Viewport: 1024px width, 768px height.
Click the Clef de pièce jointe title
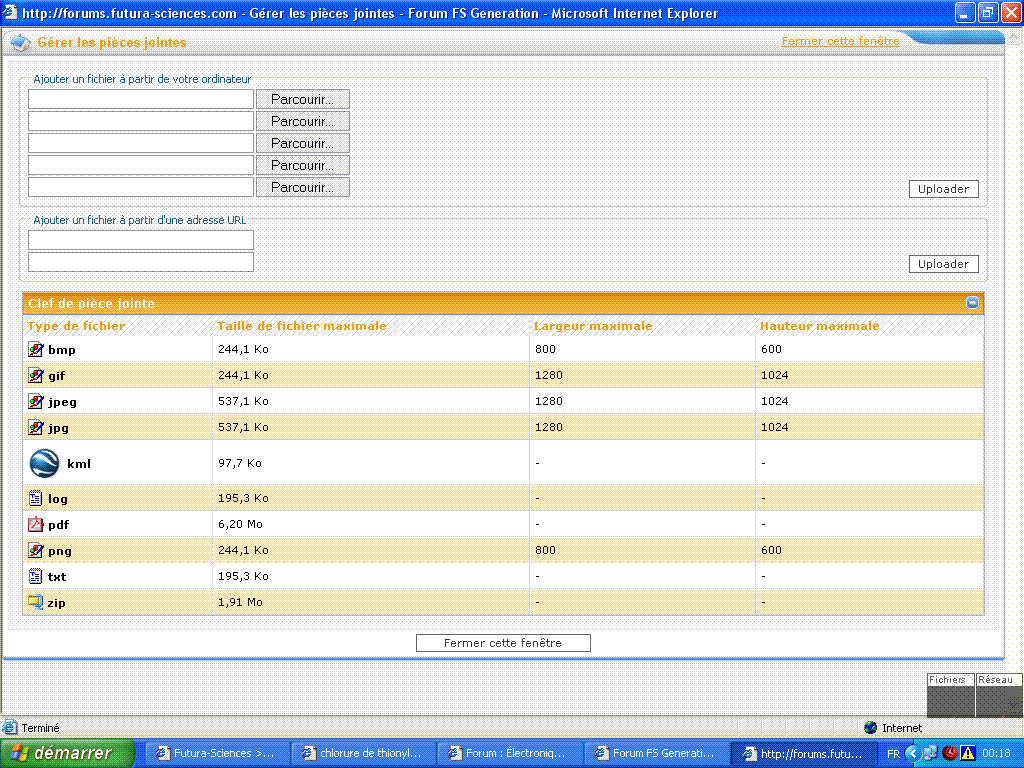(x=91, y=303)
